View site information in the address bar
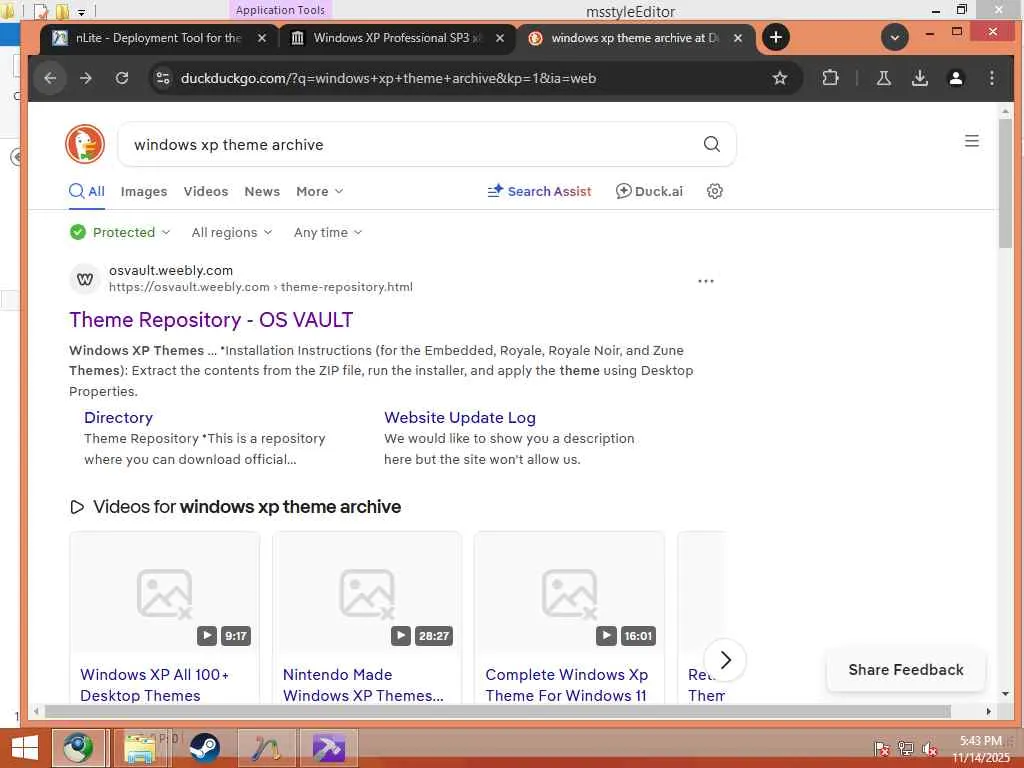 [162, 78]
